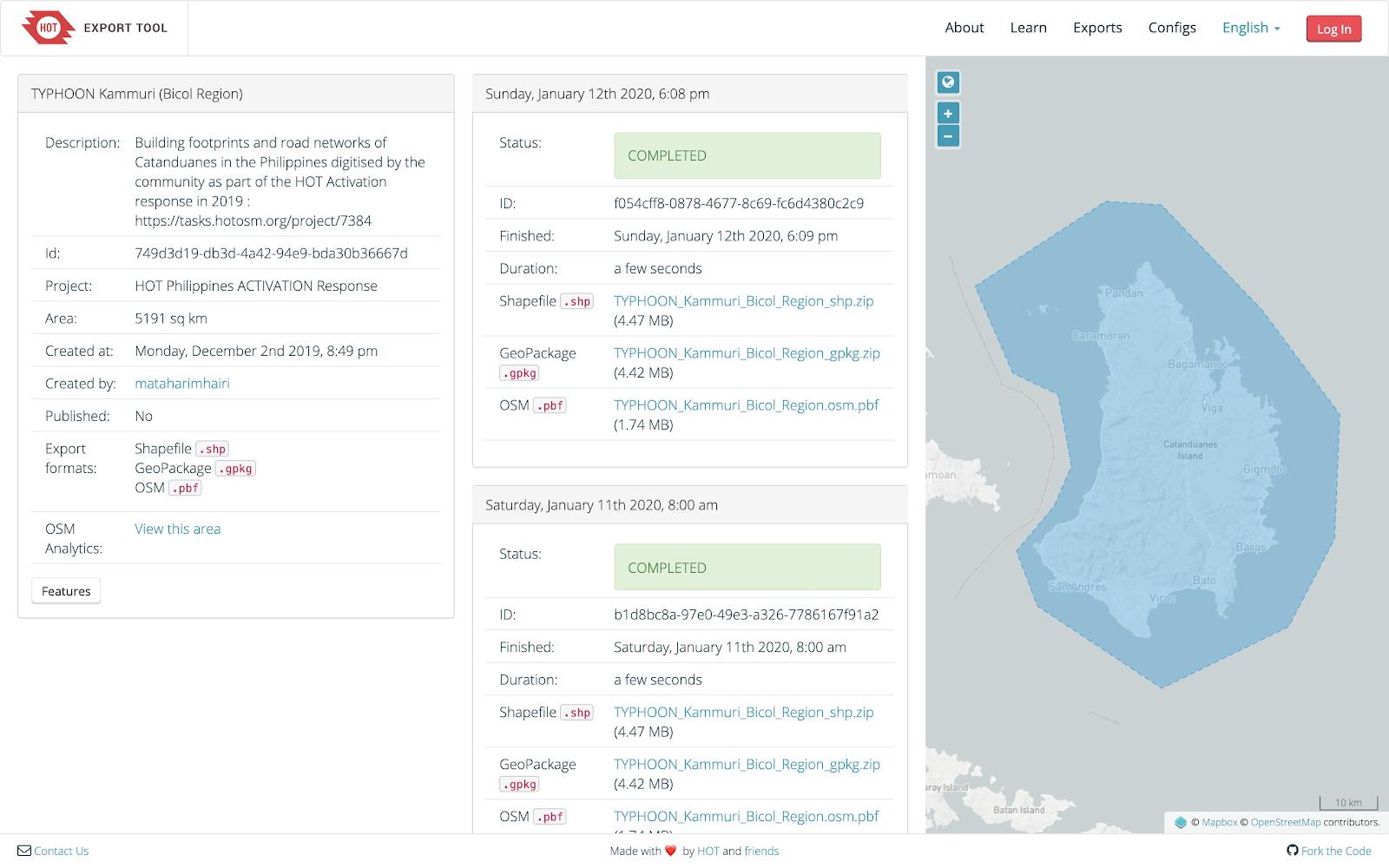
Task: Click the Saturday, January 11th 2020, 8:00 am header
Action: 602,505
